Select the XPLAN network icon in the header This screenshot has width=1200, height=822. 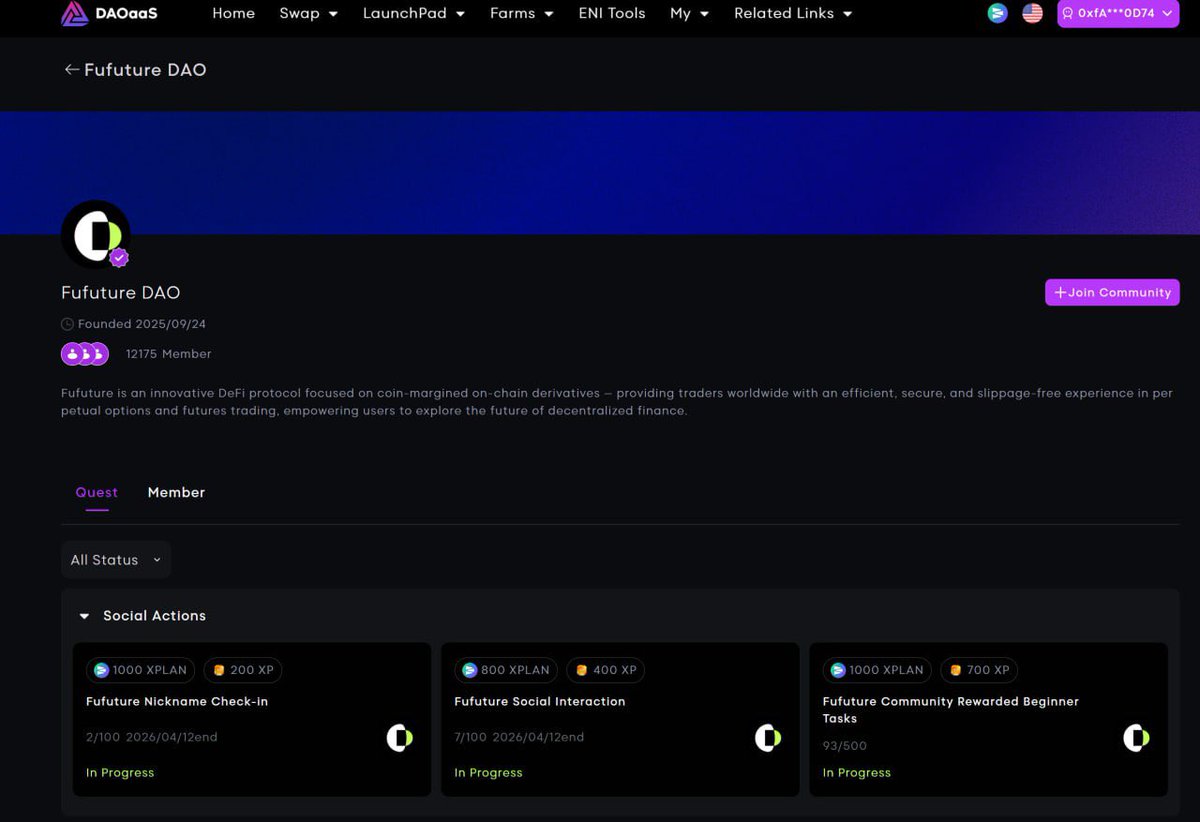[x=997, y=14]
